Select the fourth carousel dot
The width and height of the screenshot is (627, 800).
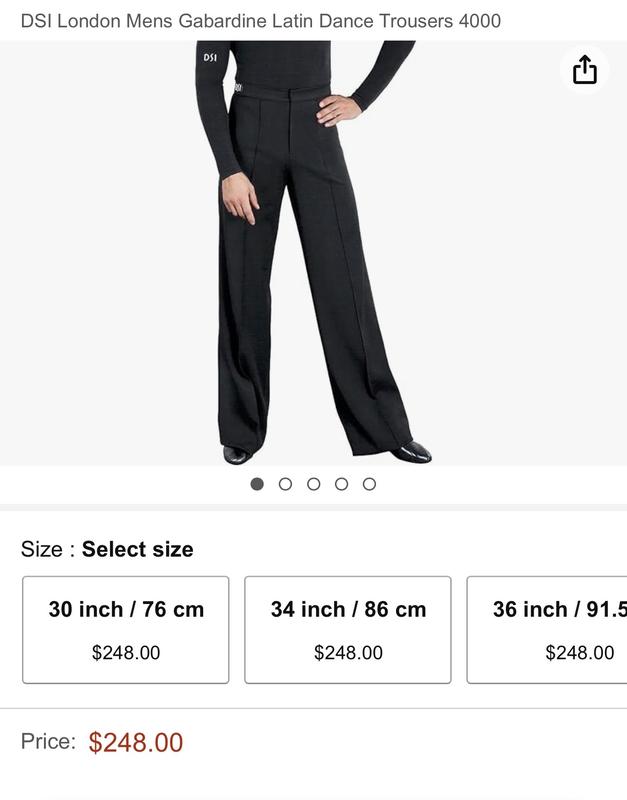point(341,484)
